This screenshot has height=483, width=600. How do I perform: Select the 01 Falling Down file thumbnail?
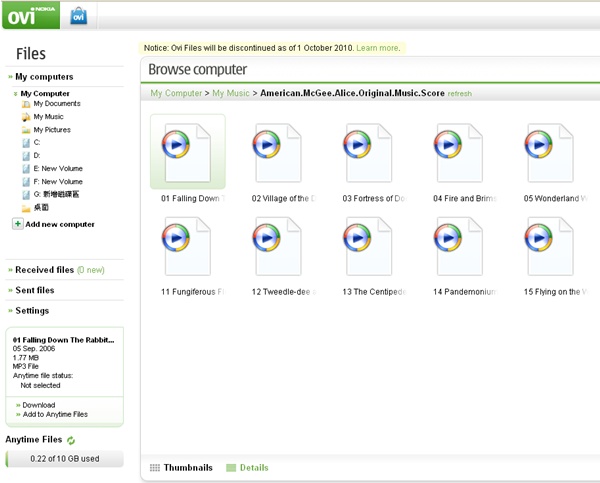pyautogui.click(x=188, y=152)
